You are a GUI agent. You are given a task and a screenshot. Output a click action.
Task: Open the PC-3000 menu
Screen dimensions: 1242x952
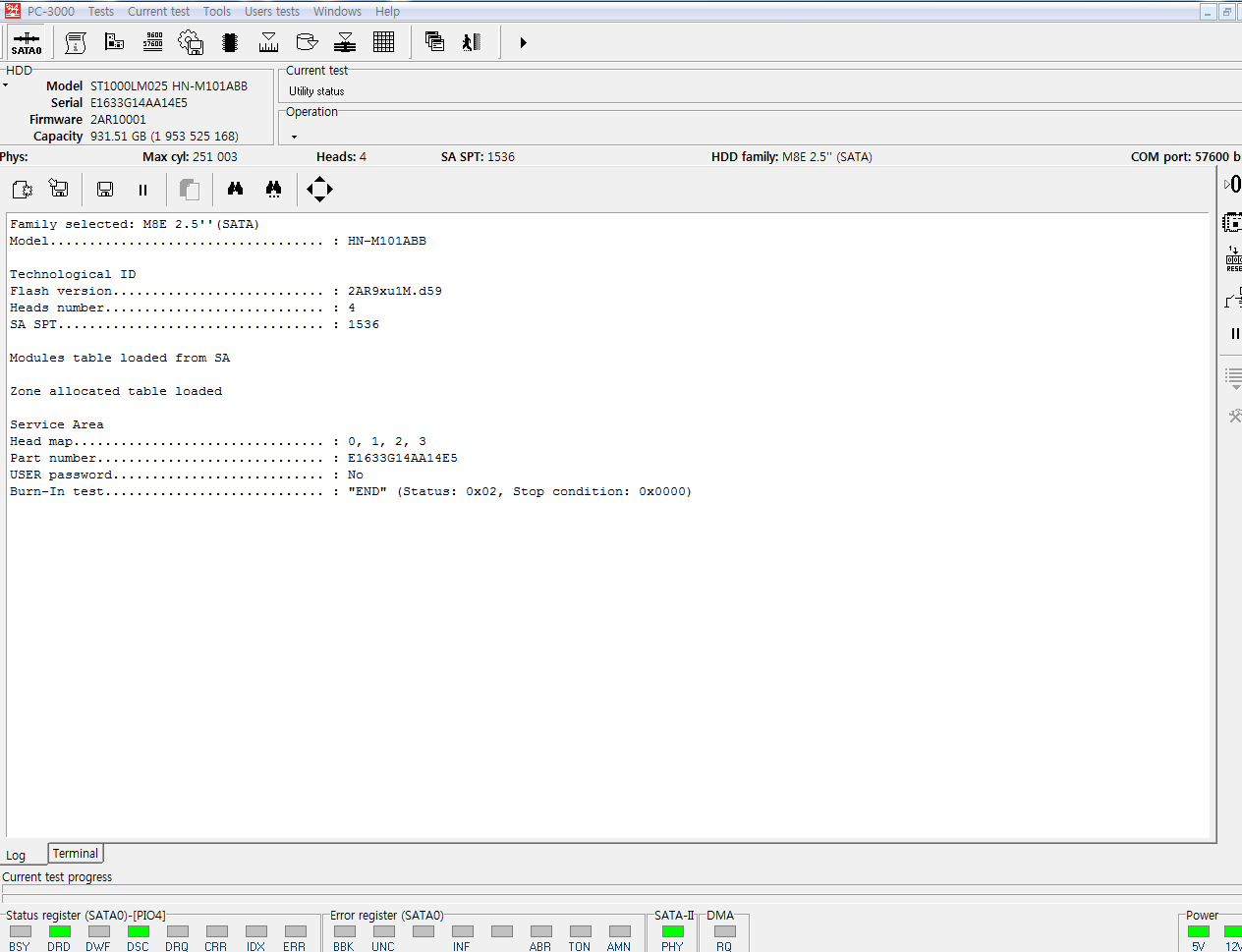[50, 11]
